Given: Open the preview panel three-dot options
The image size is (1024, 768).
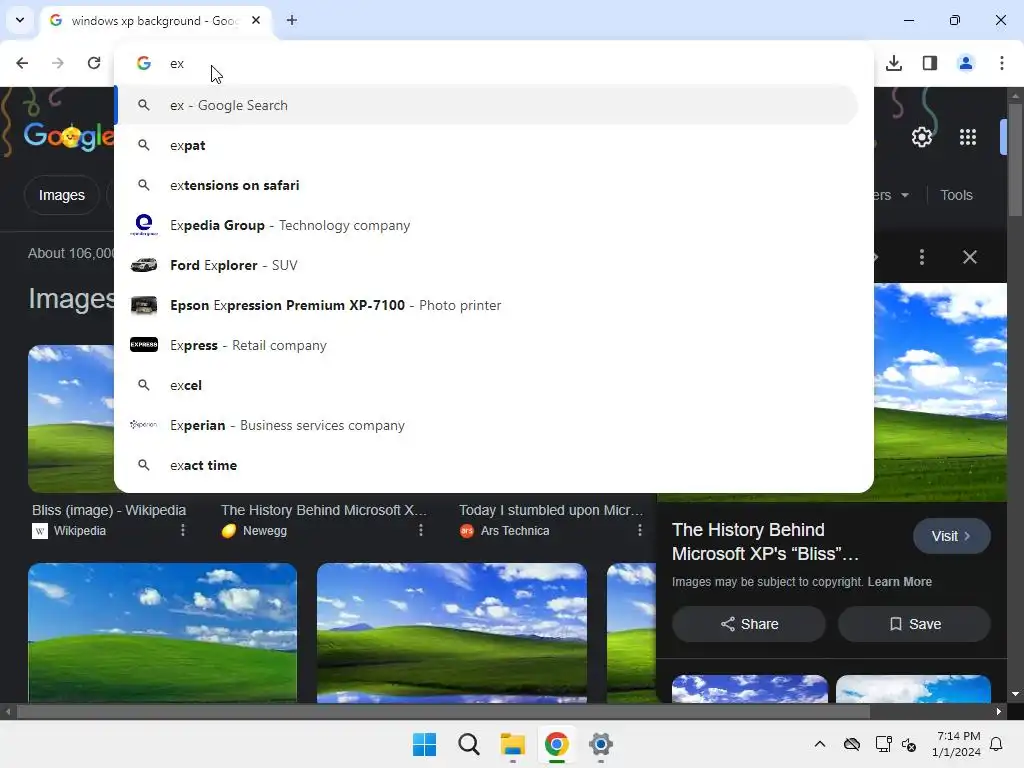Looking at the screenshot, I should (921, 257).
